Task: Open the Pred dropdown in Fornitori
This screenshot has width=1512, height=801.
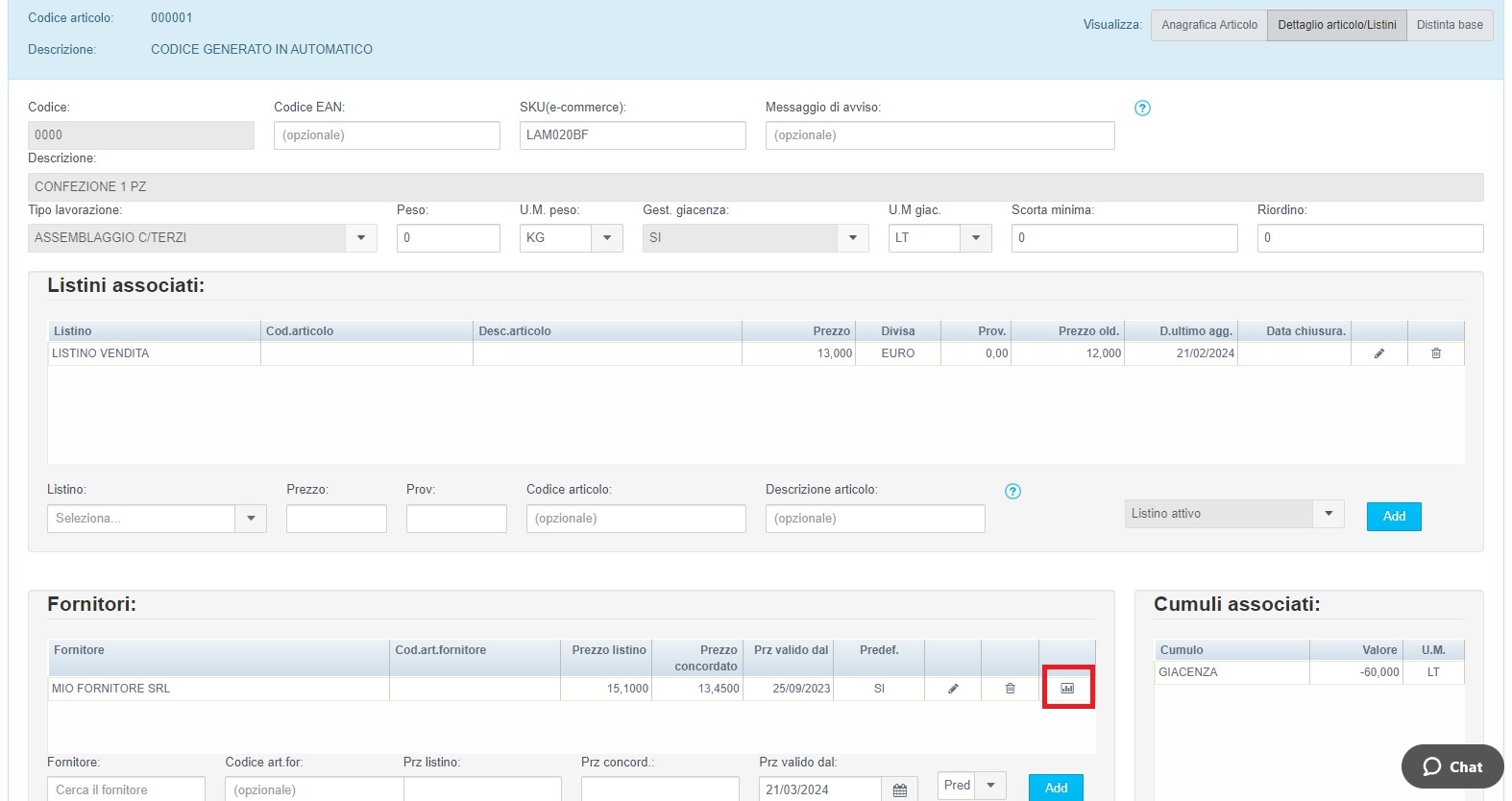Action: click(x=990, y=786)
